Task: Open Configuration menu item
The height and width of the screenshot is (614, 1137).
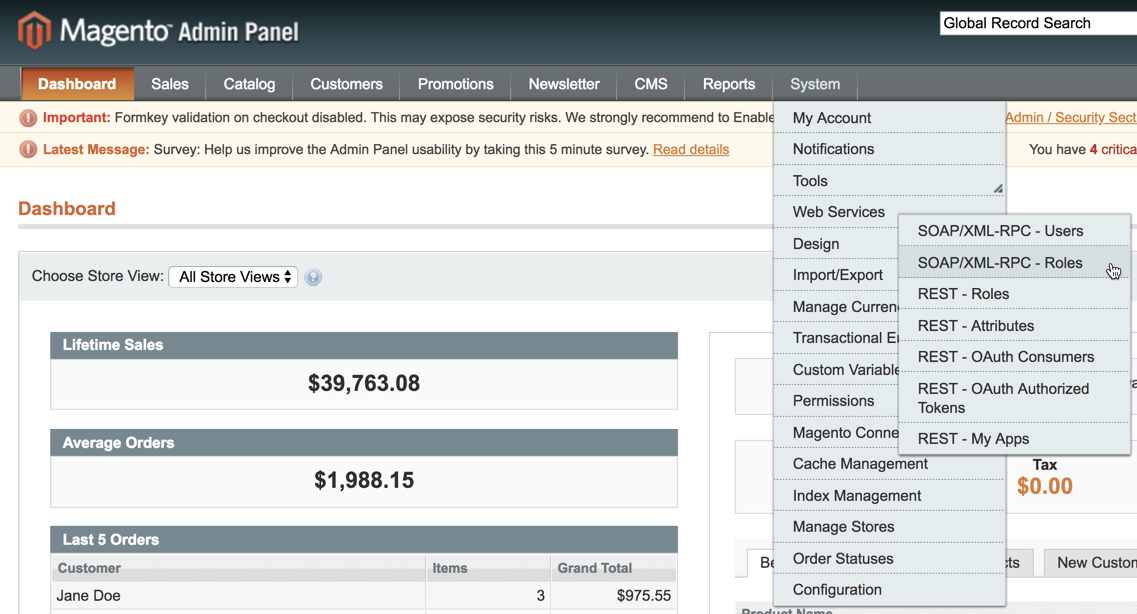Action: [889, 590]
